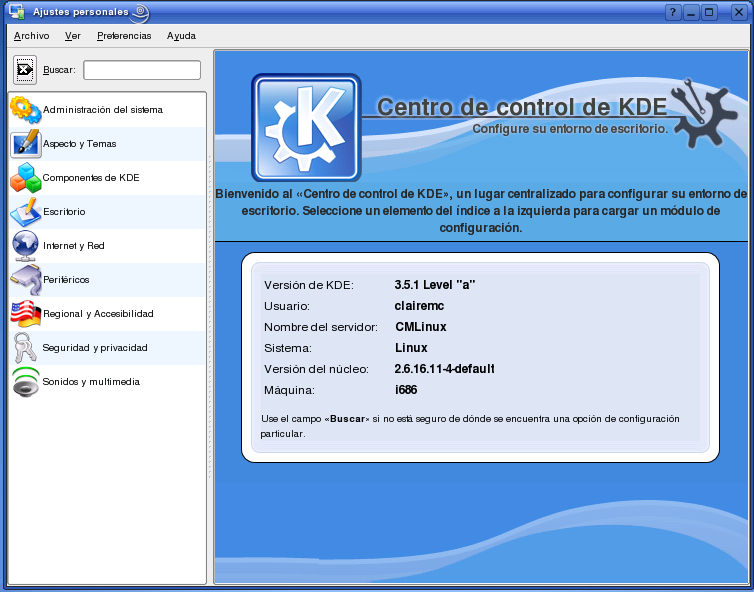Select Aspecto y Temas text label

coord(80,144)
